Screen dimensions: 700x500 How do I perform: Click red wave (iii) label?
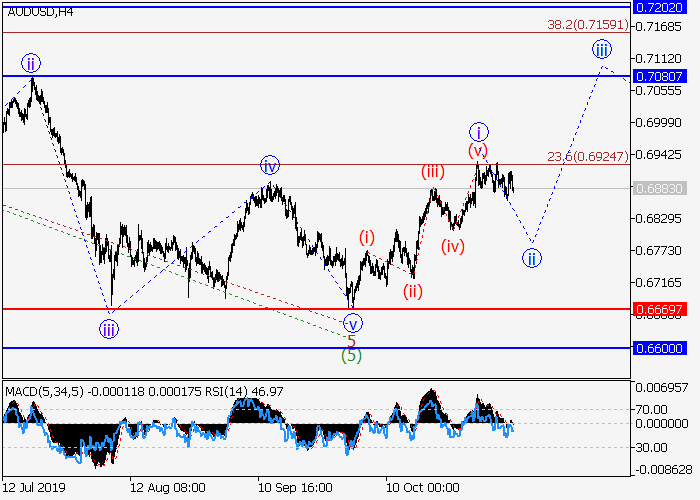432,171
